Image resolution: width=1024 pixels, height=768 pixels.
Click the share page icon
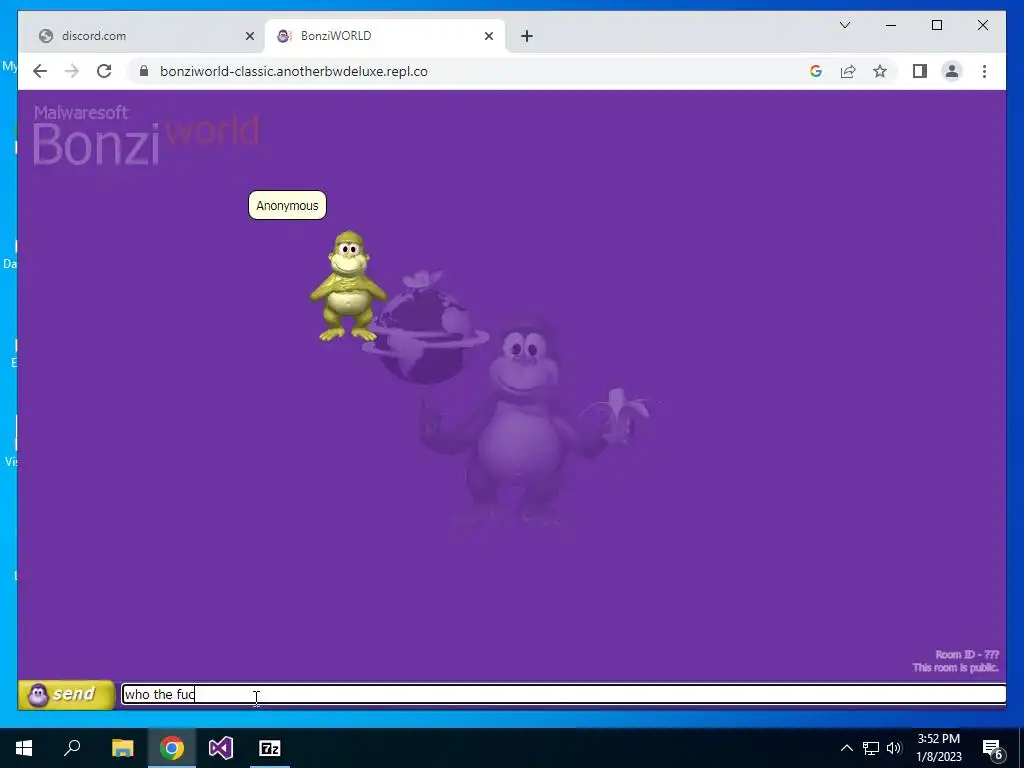(848, 71)
